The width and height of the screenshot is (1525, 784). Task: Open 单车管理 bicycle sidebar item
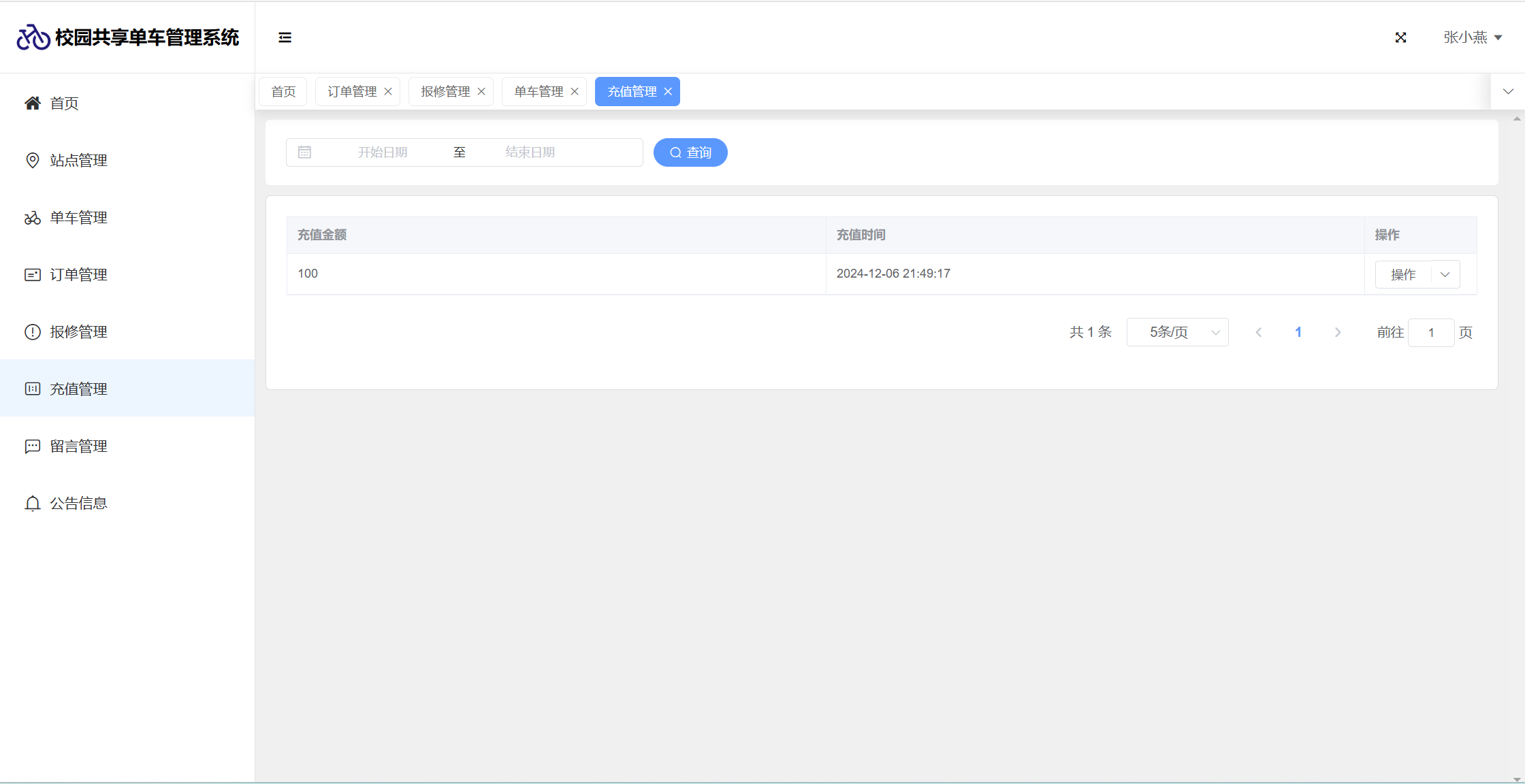78,218
